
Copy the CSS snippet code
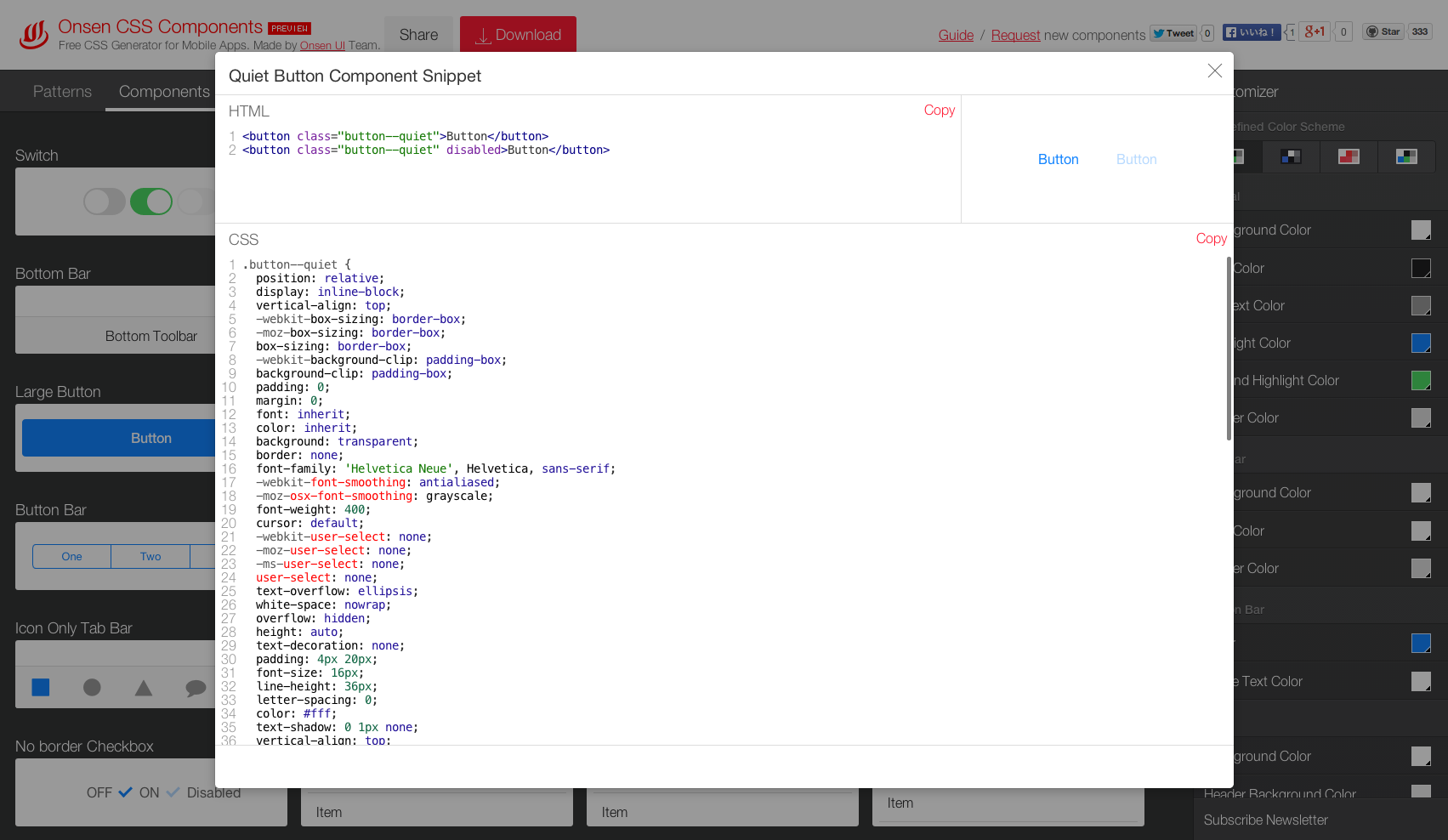[x=1211, y=239]
